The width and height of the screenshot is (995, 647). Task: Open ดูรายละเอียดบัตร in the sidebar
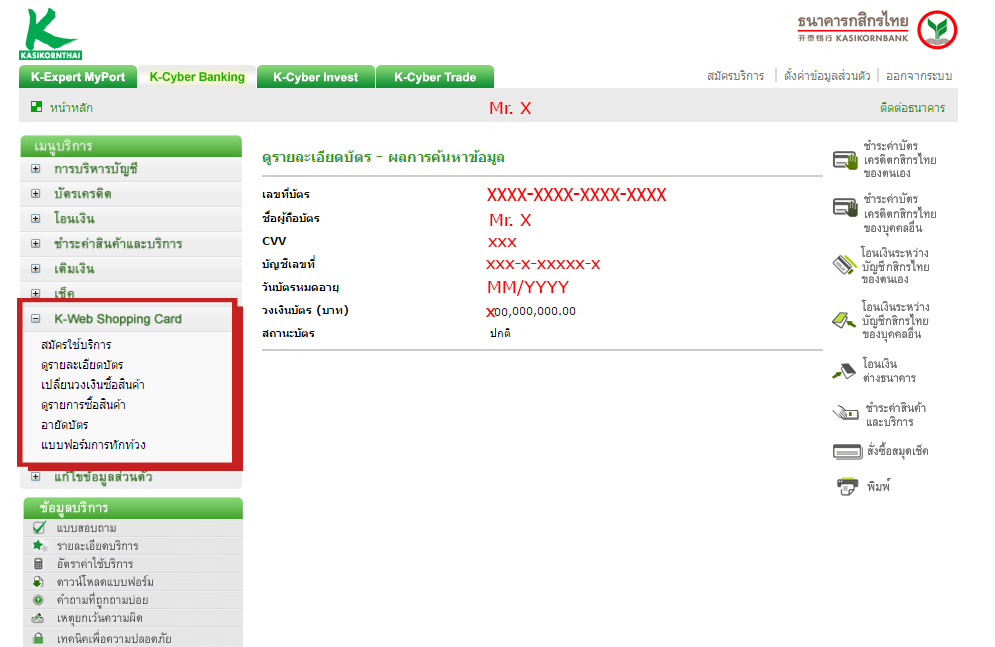tap(82, 365)
